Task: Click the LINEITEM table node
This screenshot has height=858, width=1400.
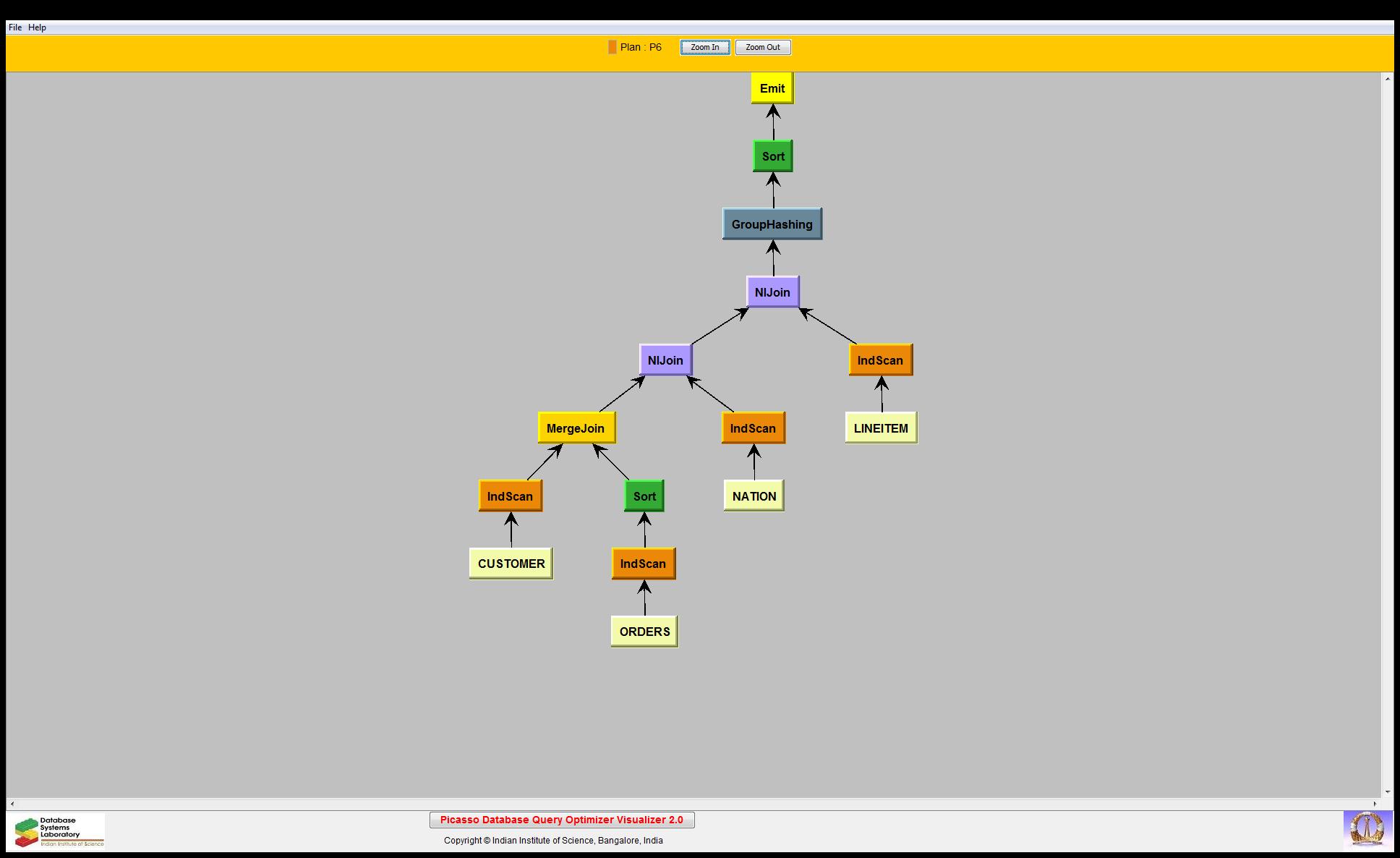Action: (880, 428)
